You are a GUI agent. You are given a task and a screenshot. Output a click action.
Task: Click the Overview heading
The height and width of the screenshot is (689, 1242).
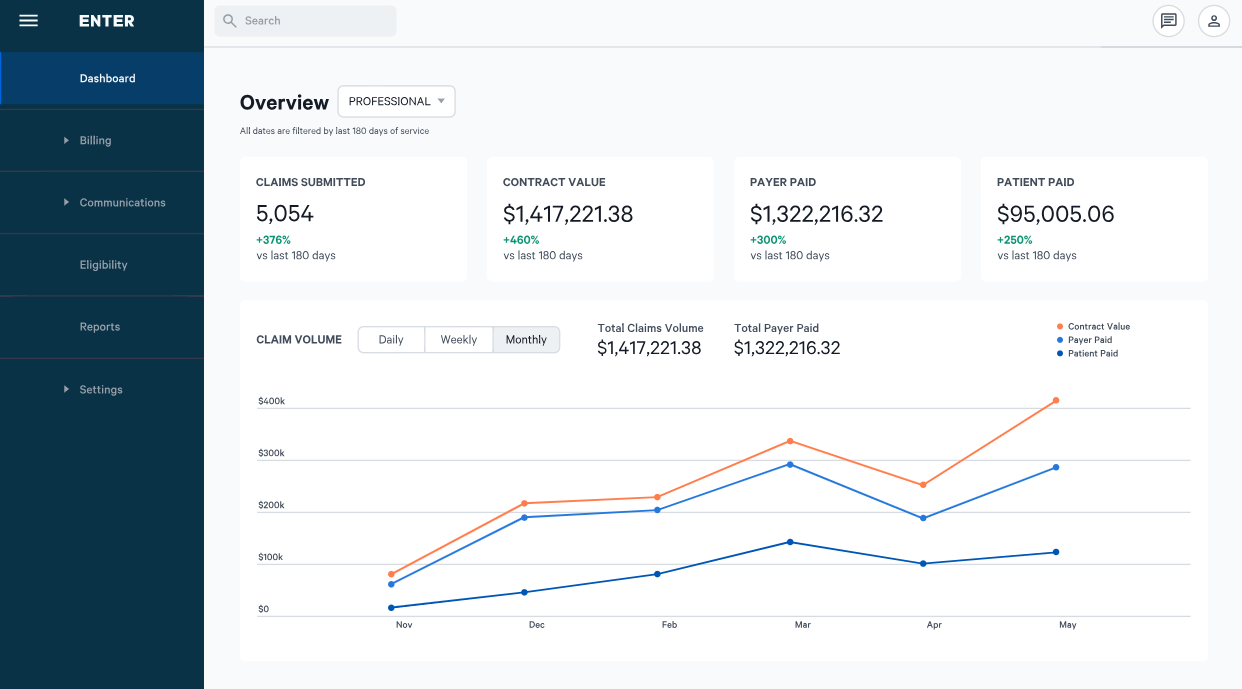pyautogui.click(x=284, y=102)
